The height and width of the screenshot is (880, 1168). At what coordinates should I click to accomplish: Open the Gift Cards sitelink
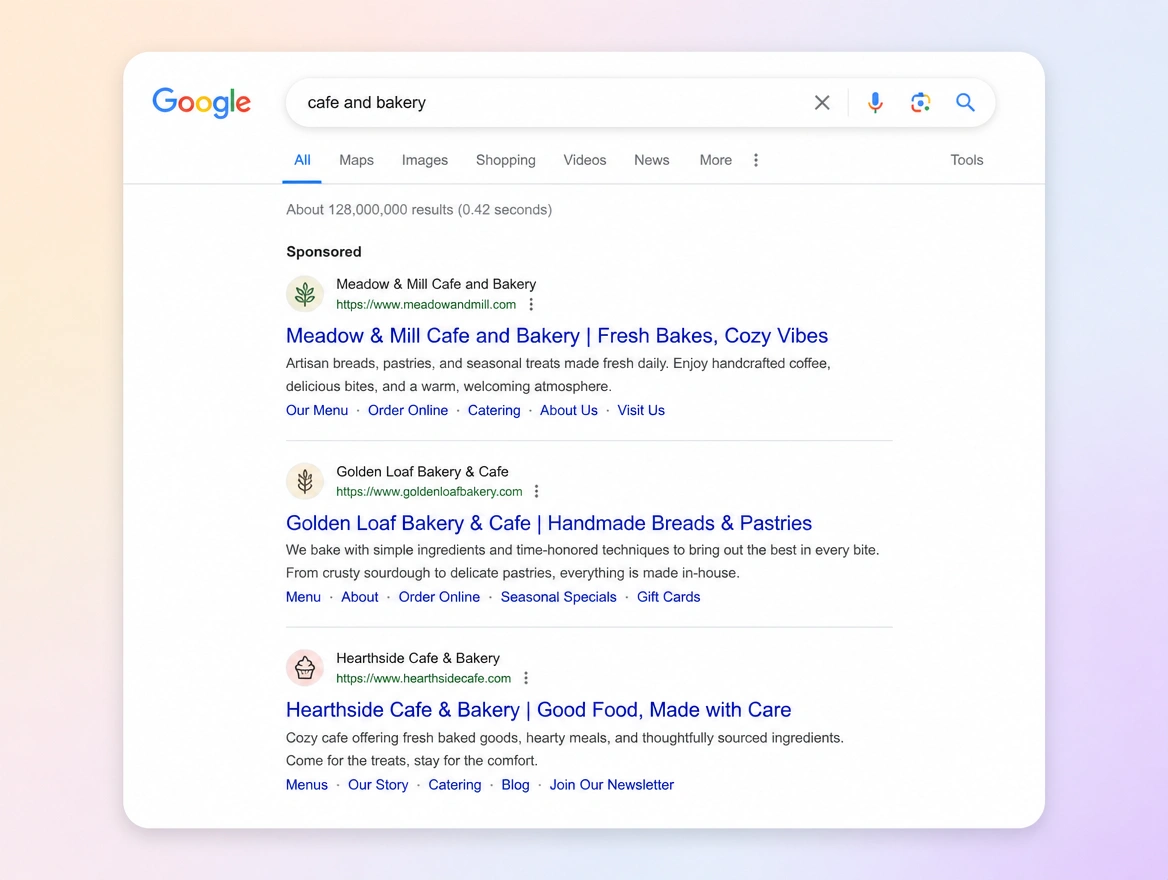[668, 597]
